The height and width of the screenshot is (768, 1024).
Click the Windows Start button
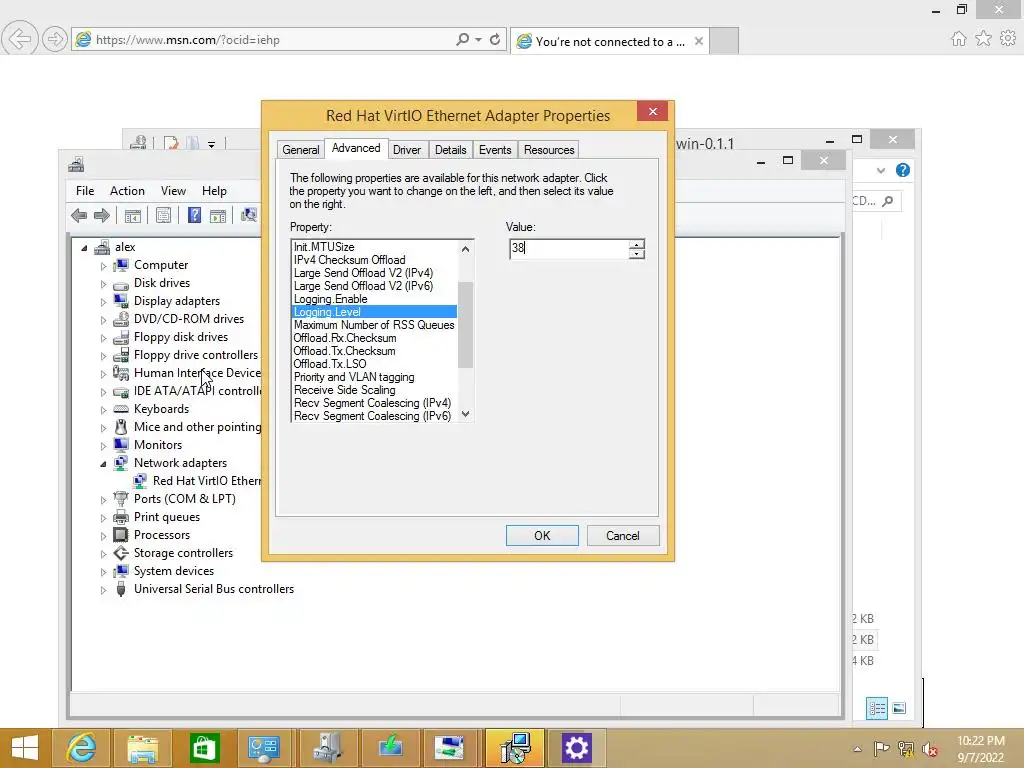click(25, 748)
